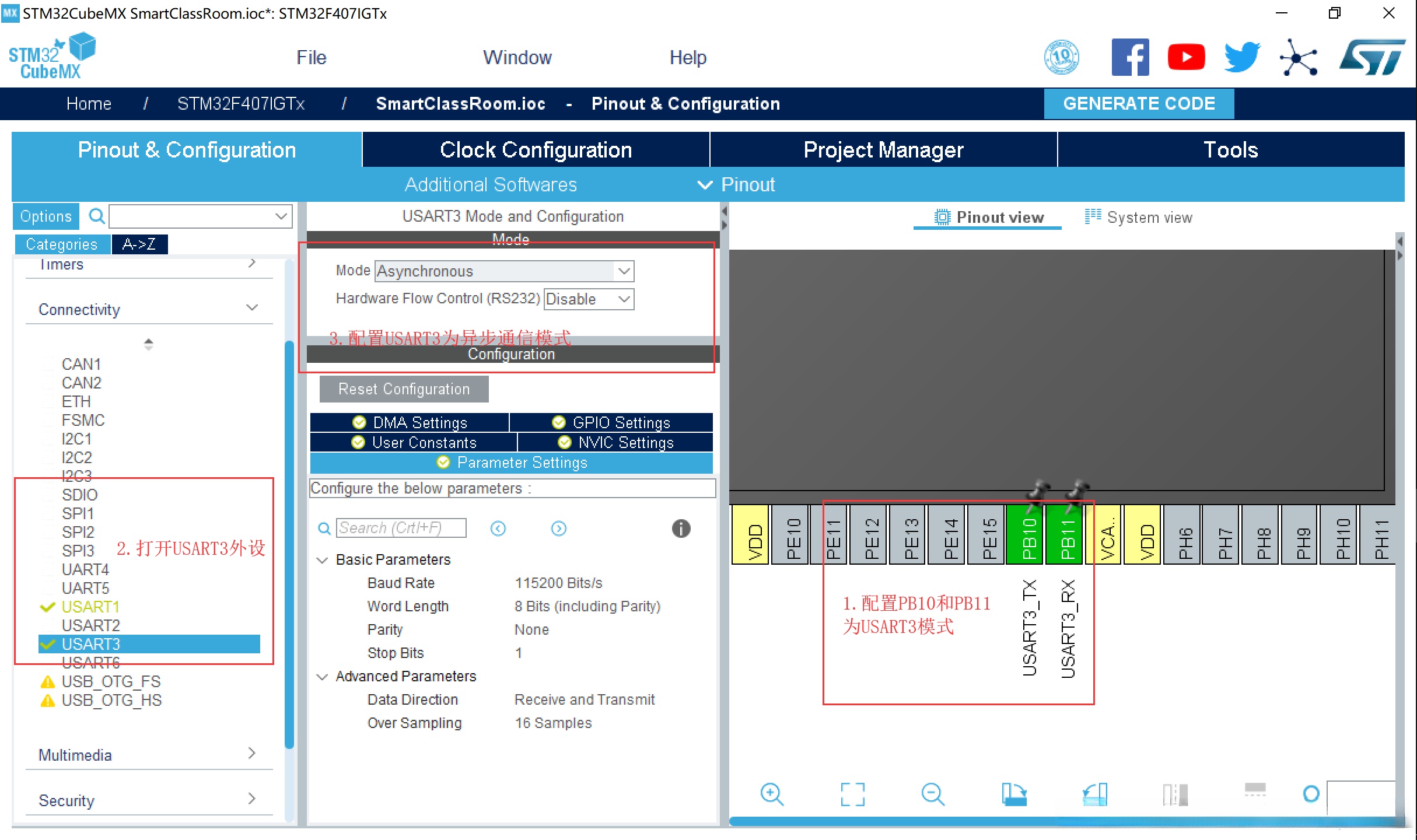Screen dimensions: 1417x840
Task: Click the zoom in magnifier icon
Action: (772, 794)
